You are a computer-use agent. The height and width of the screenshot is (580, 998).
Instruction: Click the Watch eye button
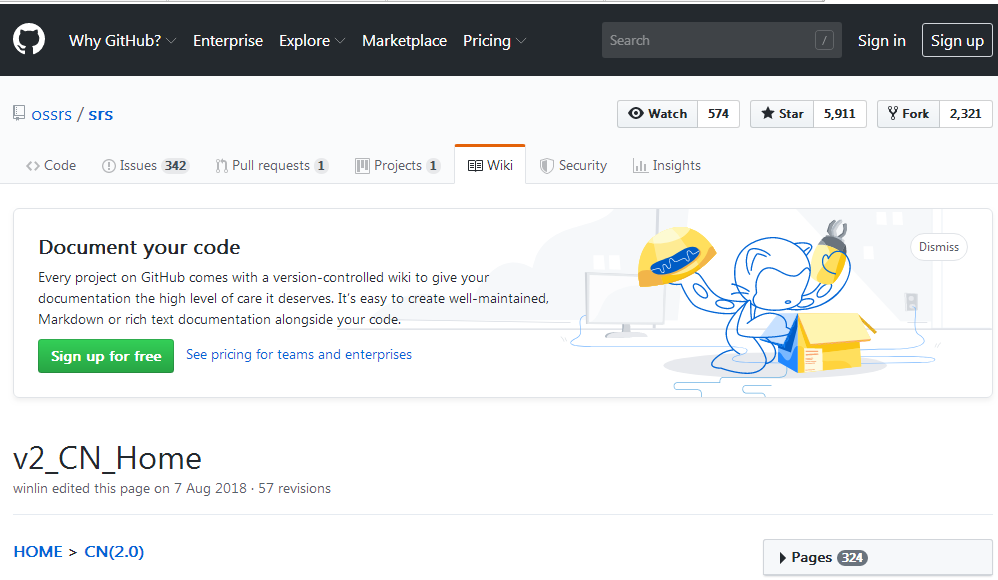(657, 114)
